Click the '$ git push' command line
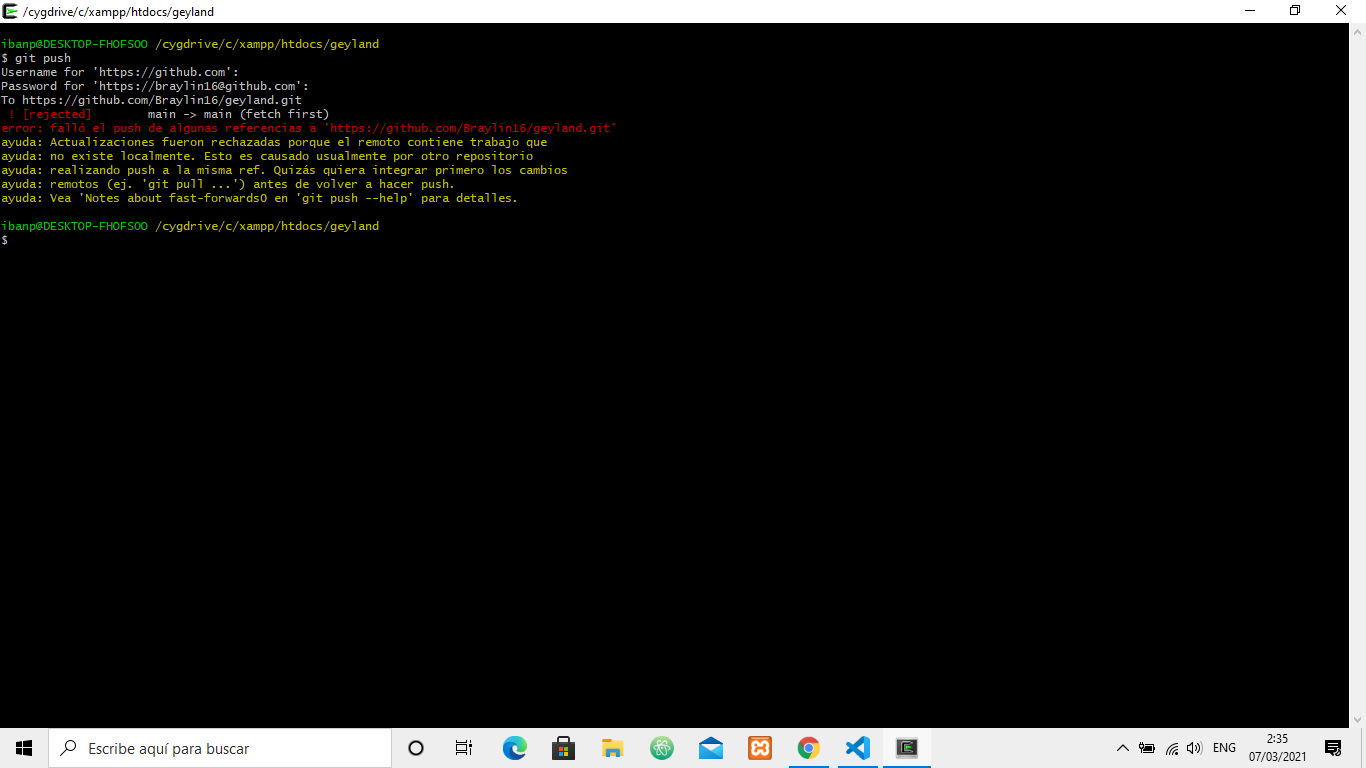Screen dimensions: 1366x768 (x=36, y=58)
